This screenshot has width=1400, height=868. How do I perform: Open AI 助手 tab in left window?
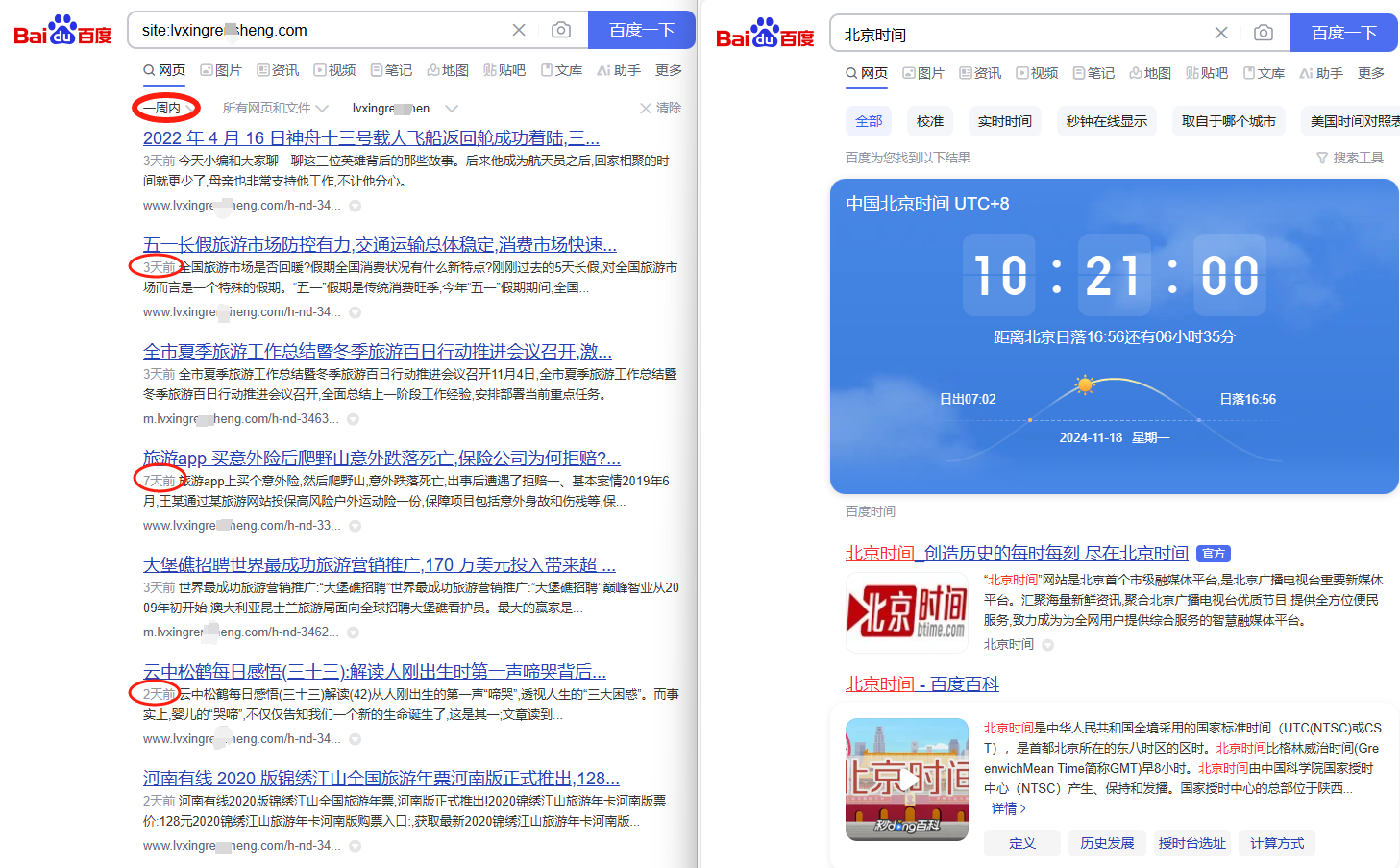point(619,70)
